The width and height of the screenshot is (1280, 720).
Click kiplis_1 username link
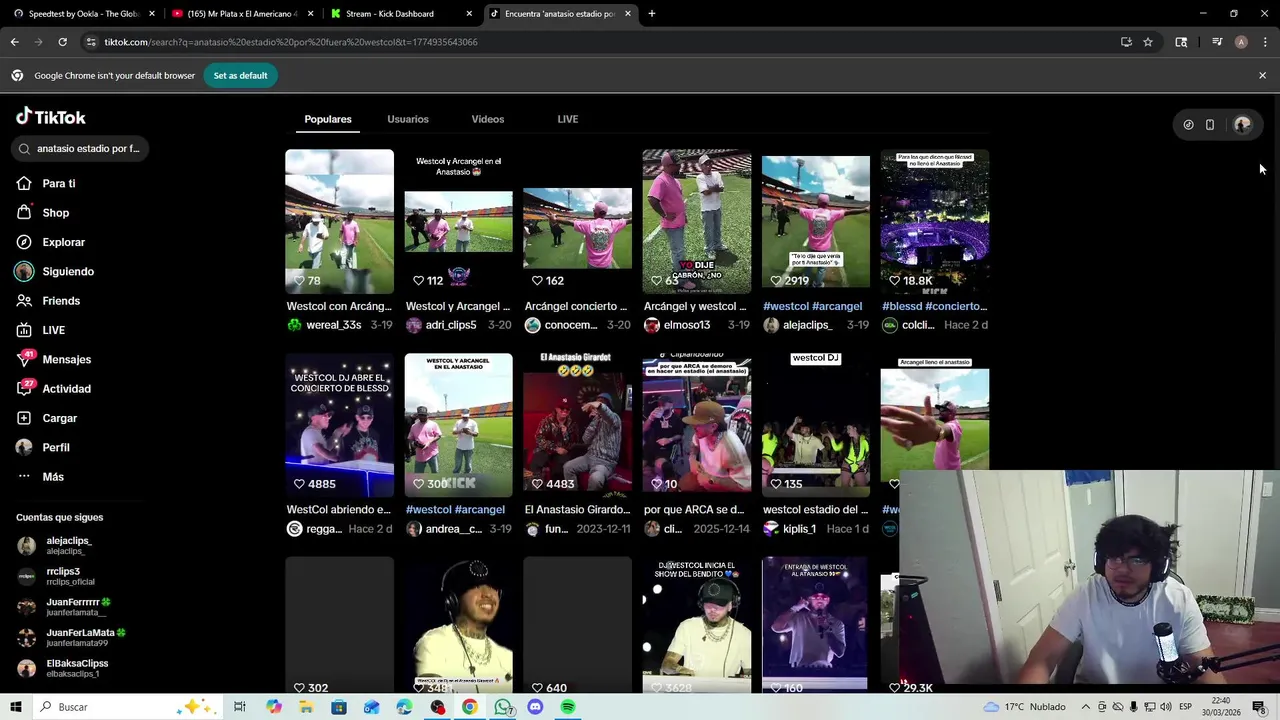click(799, 529)
